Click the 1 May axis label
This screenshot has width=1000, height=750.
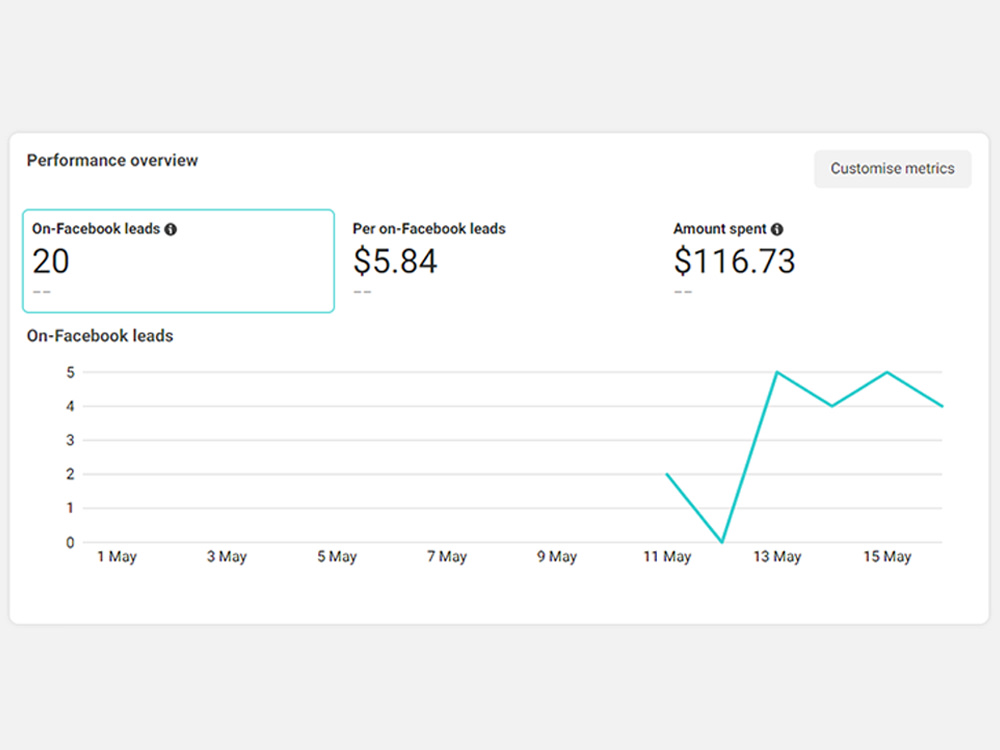(x=117, y=557)
